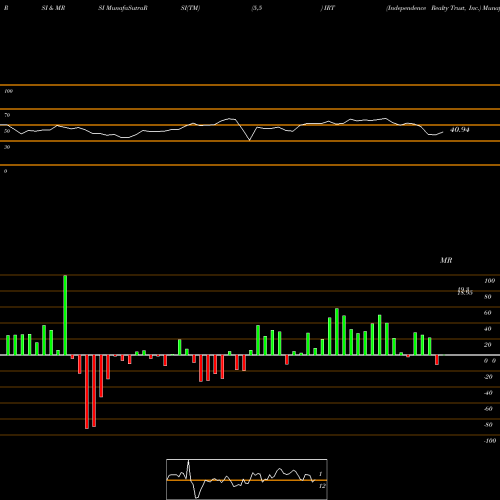The width and height of the screenshot is (500, 500).
Task: Click the deepest red histogram bar
Action: click(x=87, y=392)
